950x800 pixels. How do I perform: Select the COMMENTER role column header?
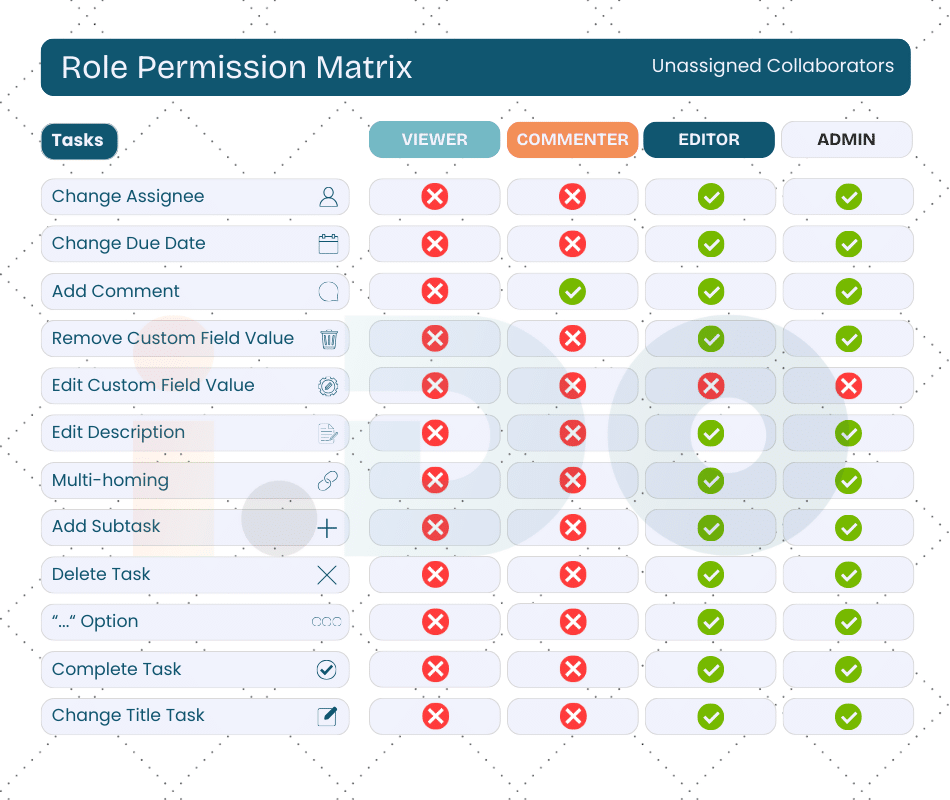tap(572, 140)
